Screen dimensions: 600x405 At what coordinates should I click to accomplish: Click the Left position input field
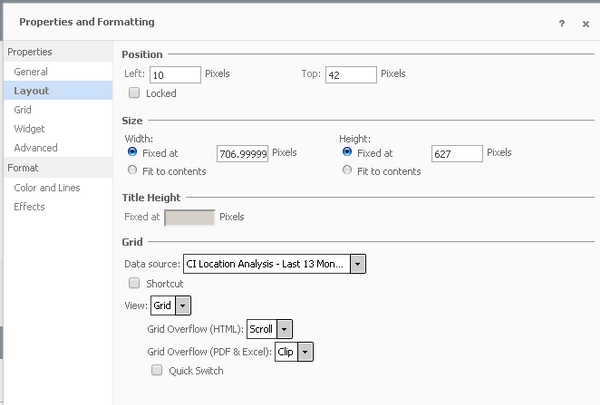coord(174,75)
